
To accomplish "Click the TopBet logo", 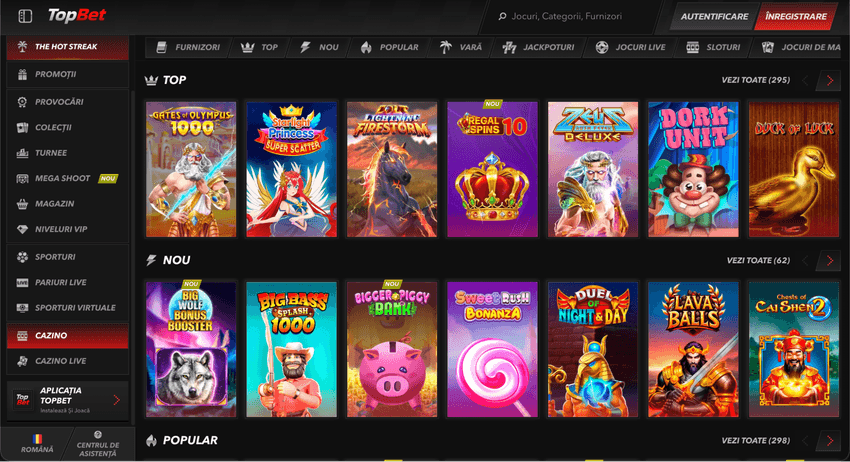I will (76, 16).
